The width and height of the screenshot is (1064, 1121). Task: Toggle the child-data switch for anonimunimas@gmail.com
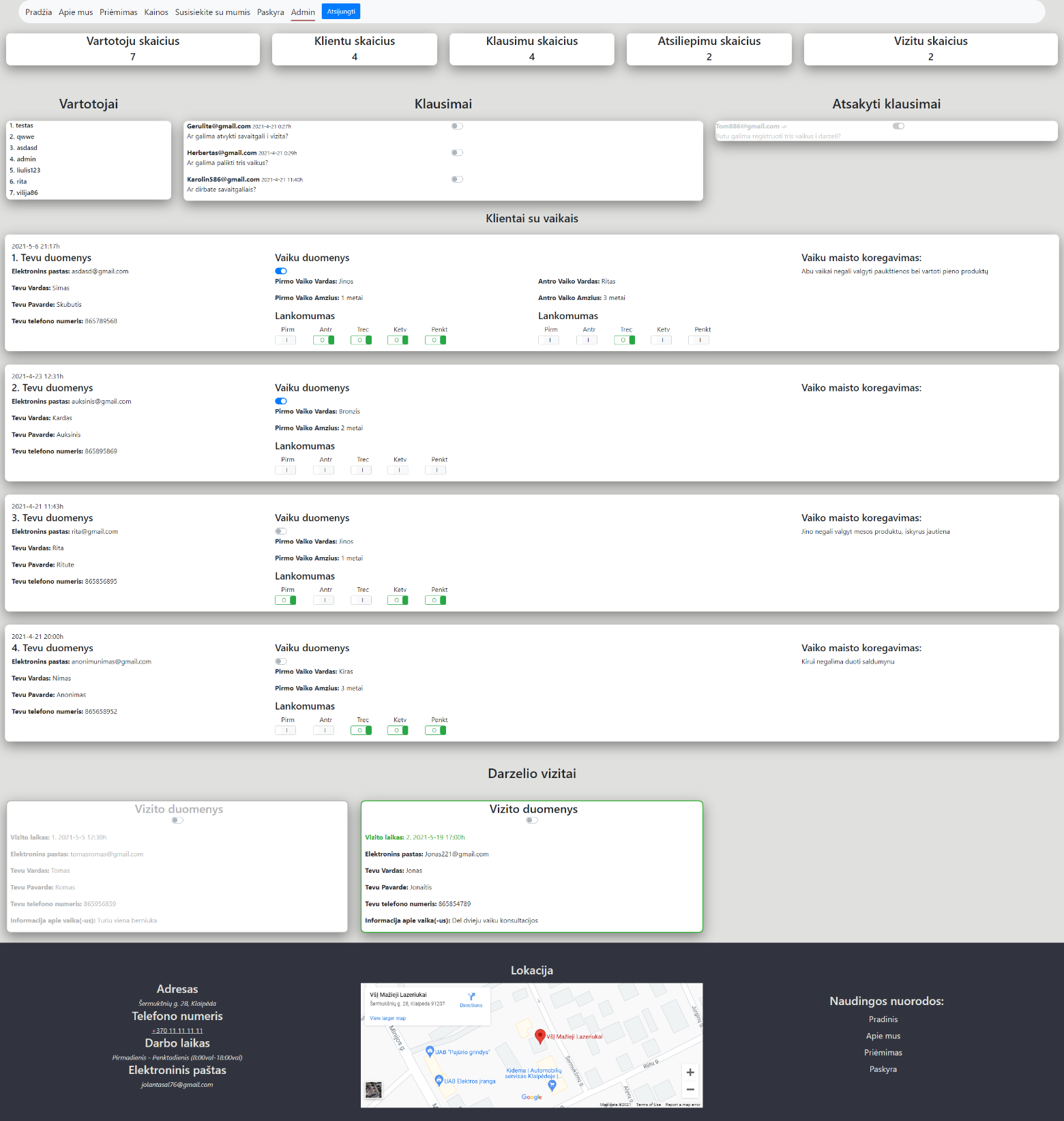[x=281, y=661]
